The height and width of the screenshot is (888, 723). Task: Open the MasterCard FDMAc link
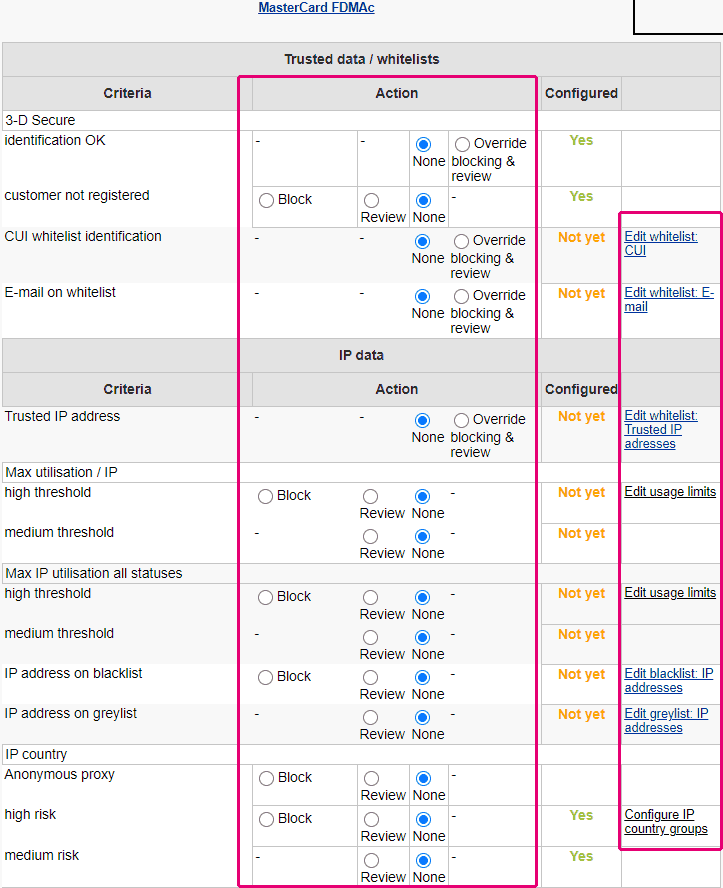pos(316,8)
